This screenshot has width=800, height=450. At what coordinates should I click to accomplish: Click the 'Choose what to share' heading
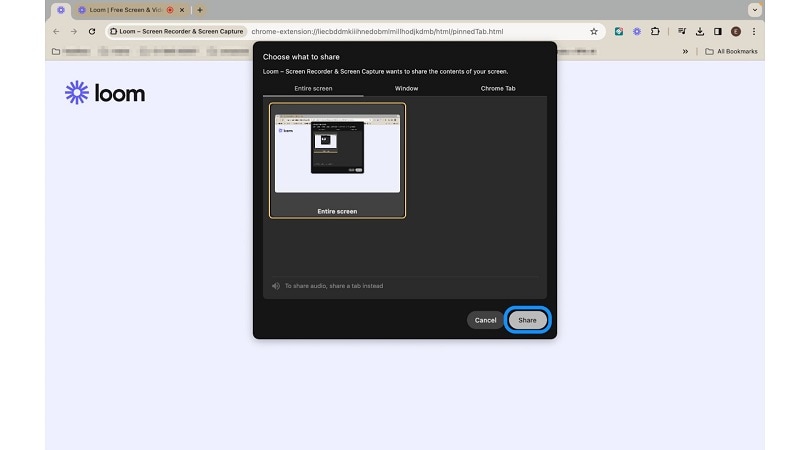tap(301, 57)
